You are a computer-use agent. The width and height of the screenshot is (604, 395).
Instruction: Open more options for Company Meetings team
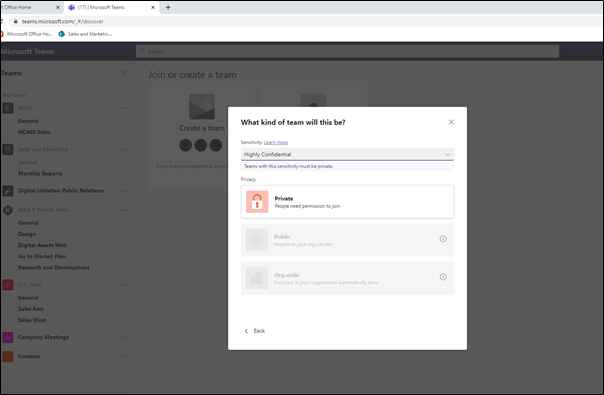[124, 337]
